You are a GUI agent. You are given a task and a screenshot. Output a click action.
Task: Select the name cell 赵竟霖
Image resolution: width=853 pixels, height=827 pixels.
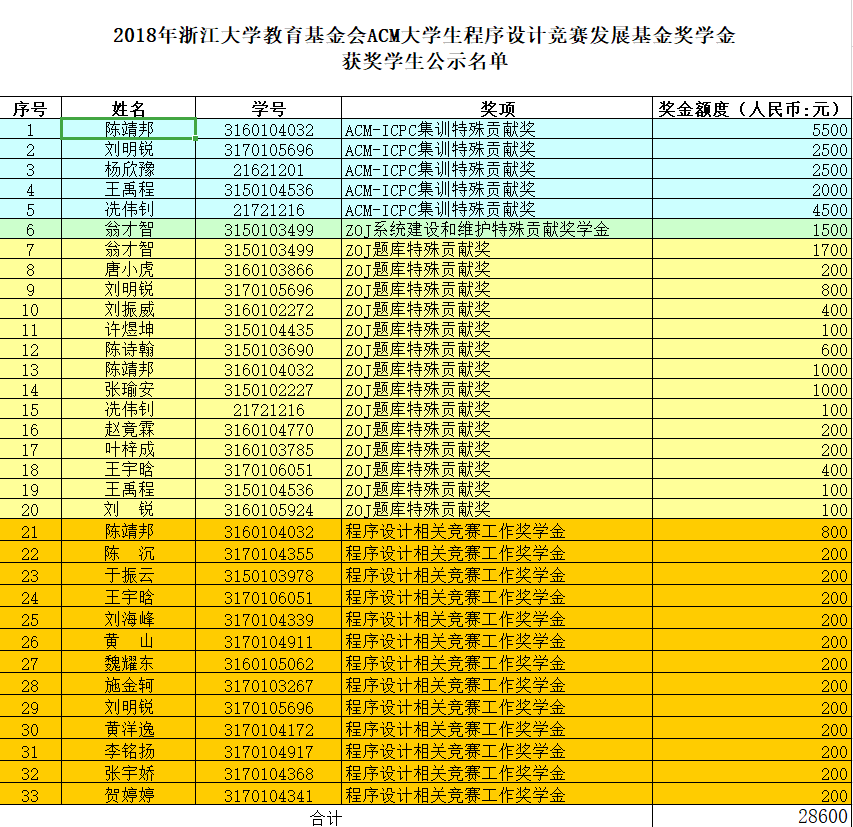(x=128, y=430)
